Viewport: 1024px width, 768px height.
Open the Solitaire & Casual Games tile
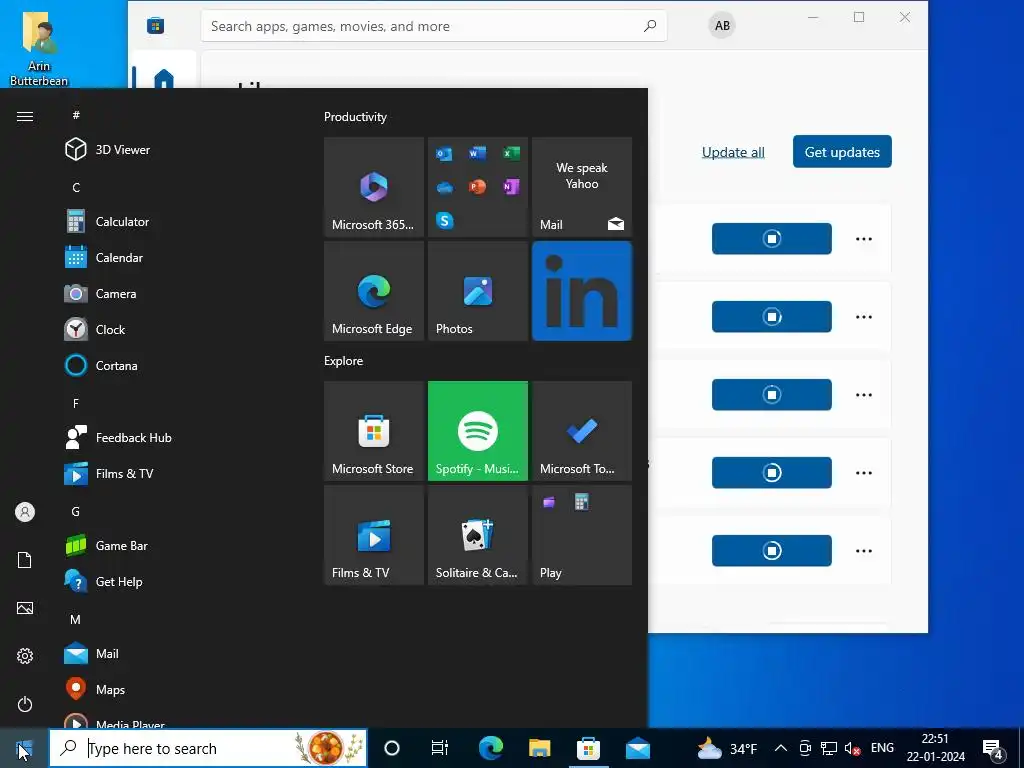point(477,535)
